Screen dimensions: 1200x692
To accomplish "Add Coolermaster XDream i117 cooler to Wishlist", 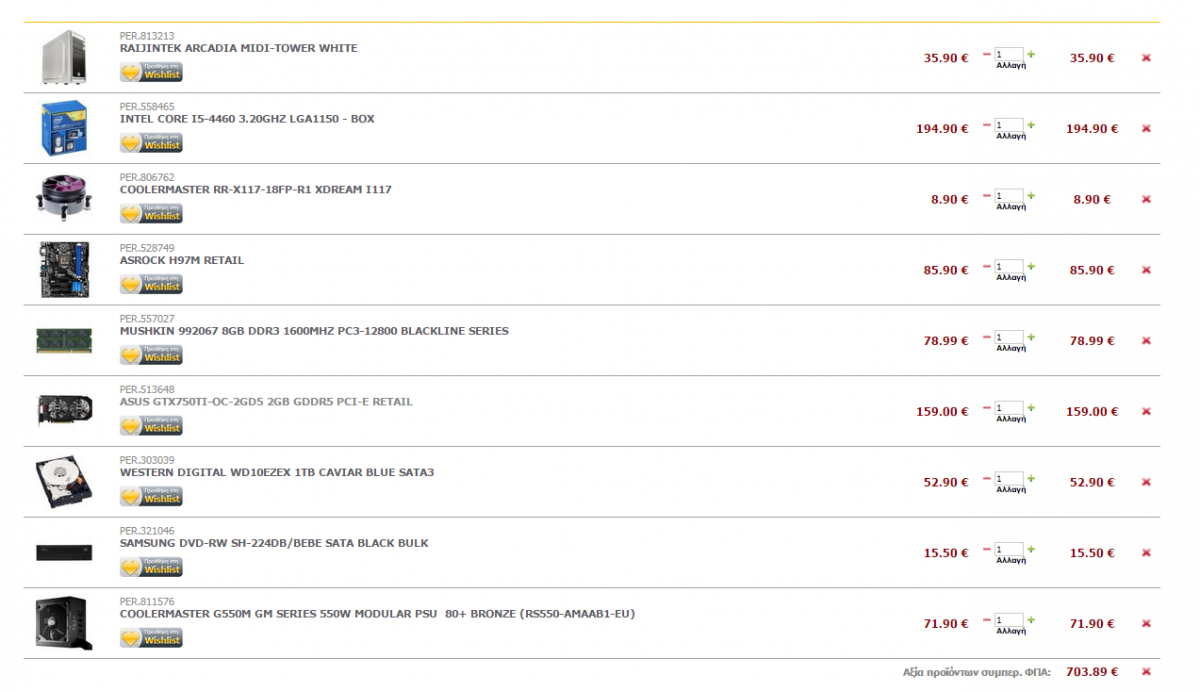I will pyautogui.click(x=151, y=214).
